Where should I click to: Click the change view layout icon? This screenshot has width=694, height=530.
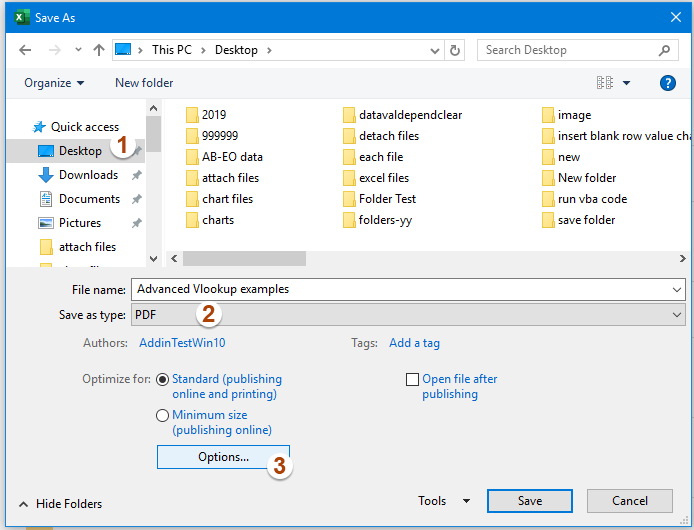pyautogui.click(x=605, y=83)
